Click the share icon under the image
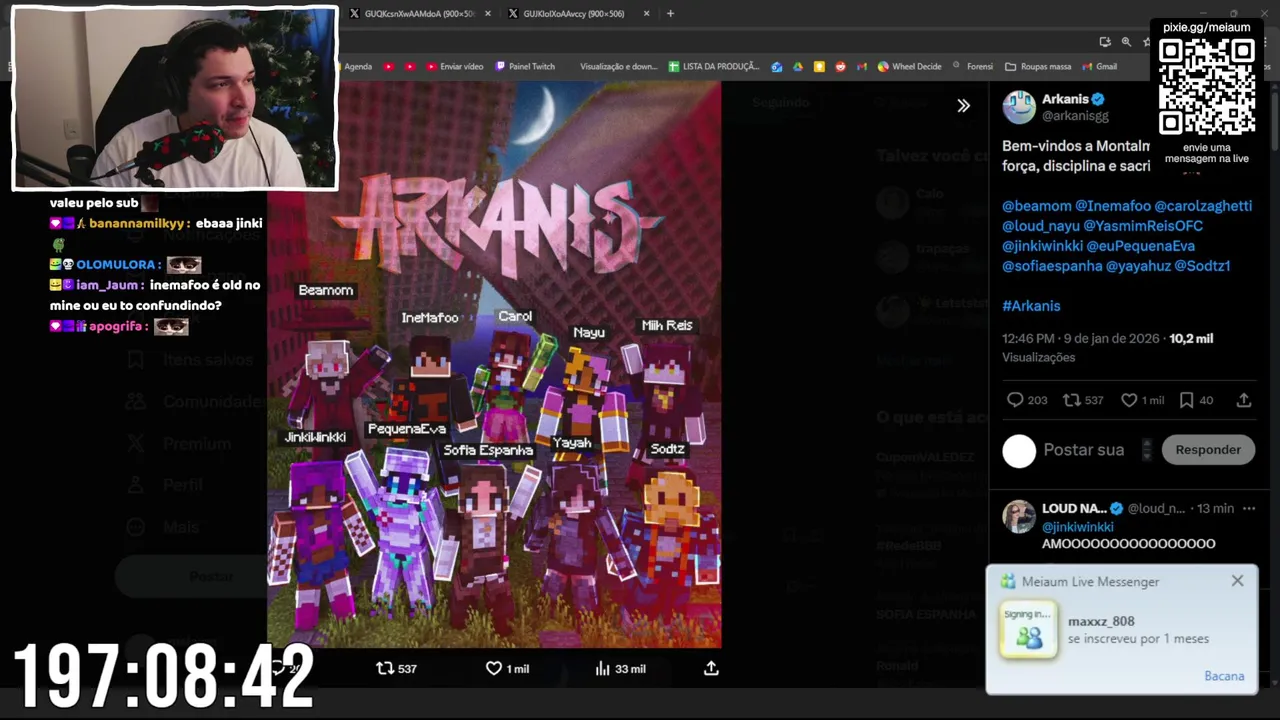 [711, 668]
